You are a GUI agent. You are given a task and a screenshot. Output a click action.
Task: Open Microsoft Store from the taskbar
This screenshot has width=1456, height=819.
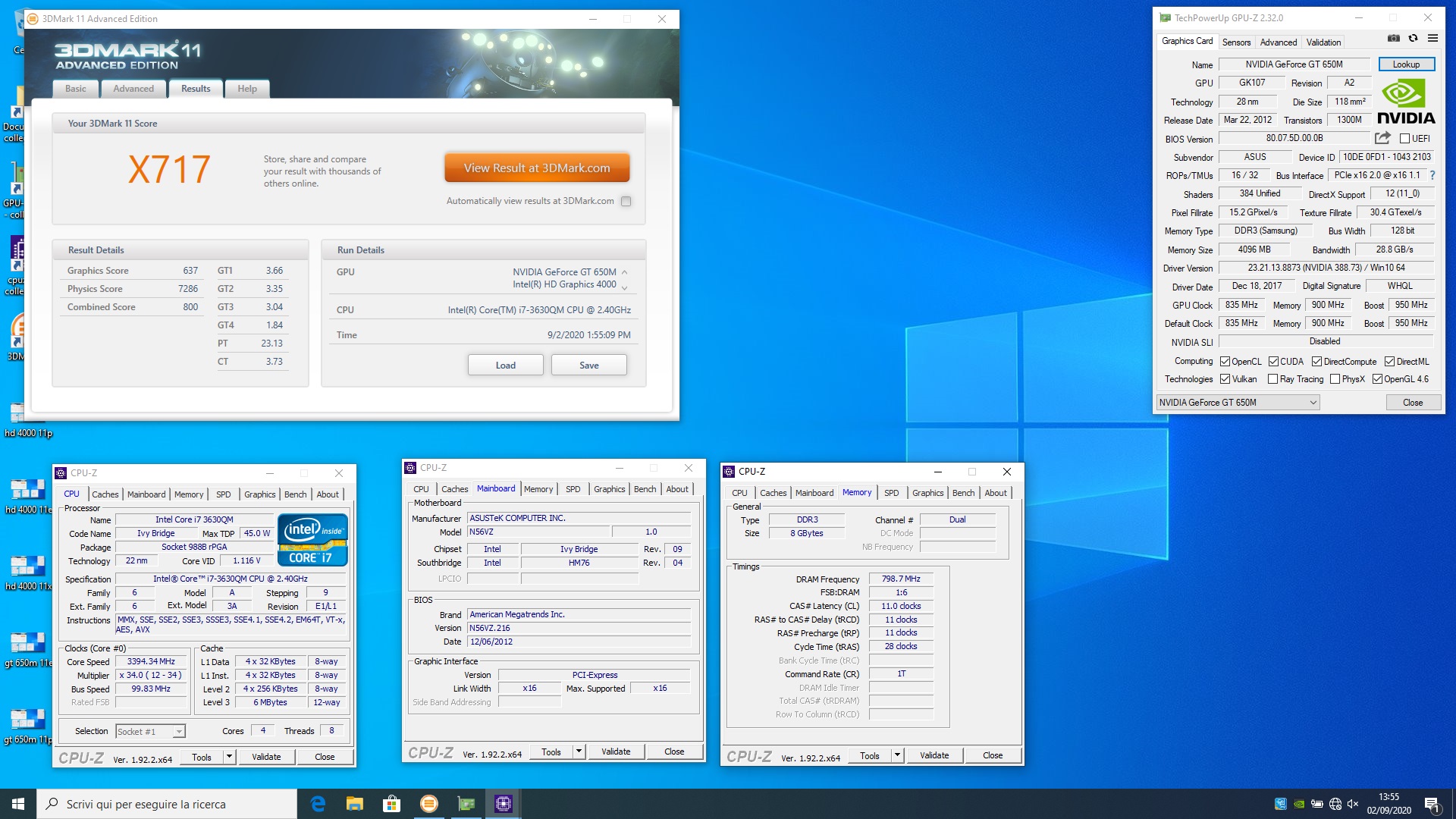click(392, 804)
